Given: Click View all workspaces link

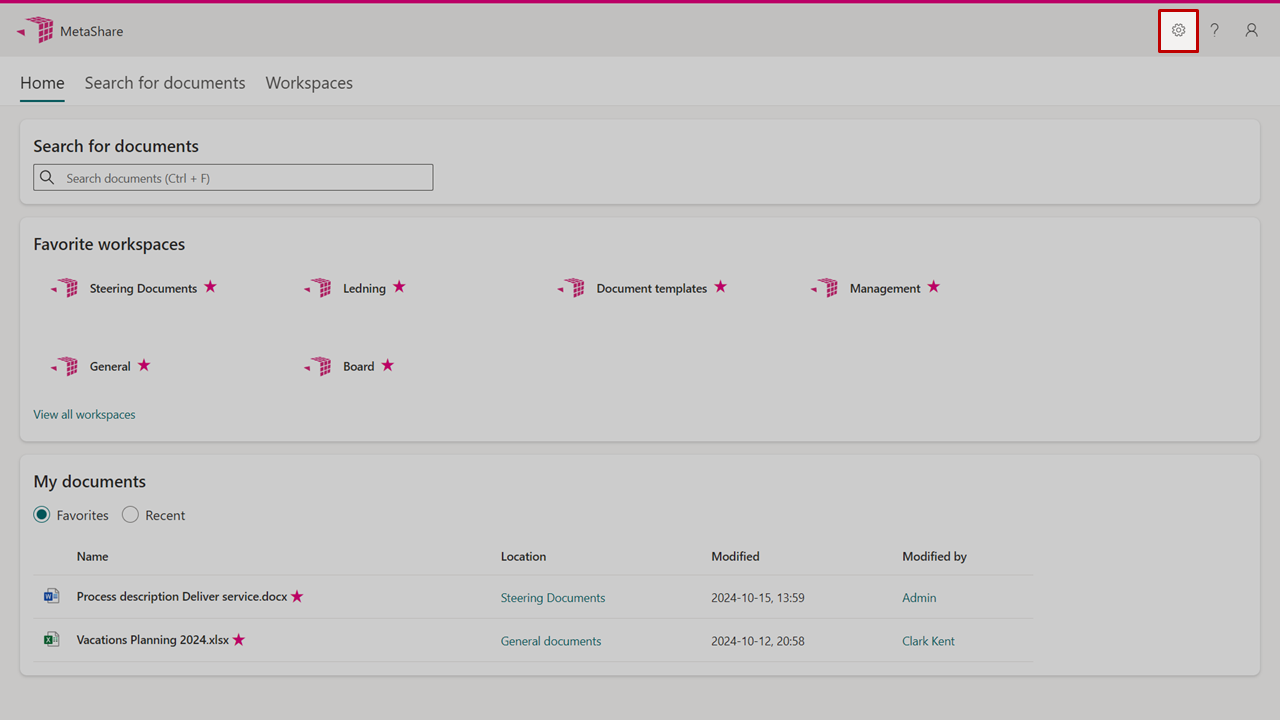Looking at the screenshot, I should (84, 414).
